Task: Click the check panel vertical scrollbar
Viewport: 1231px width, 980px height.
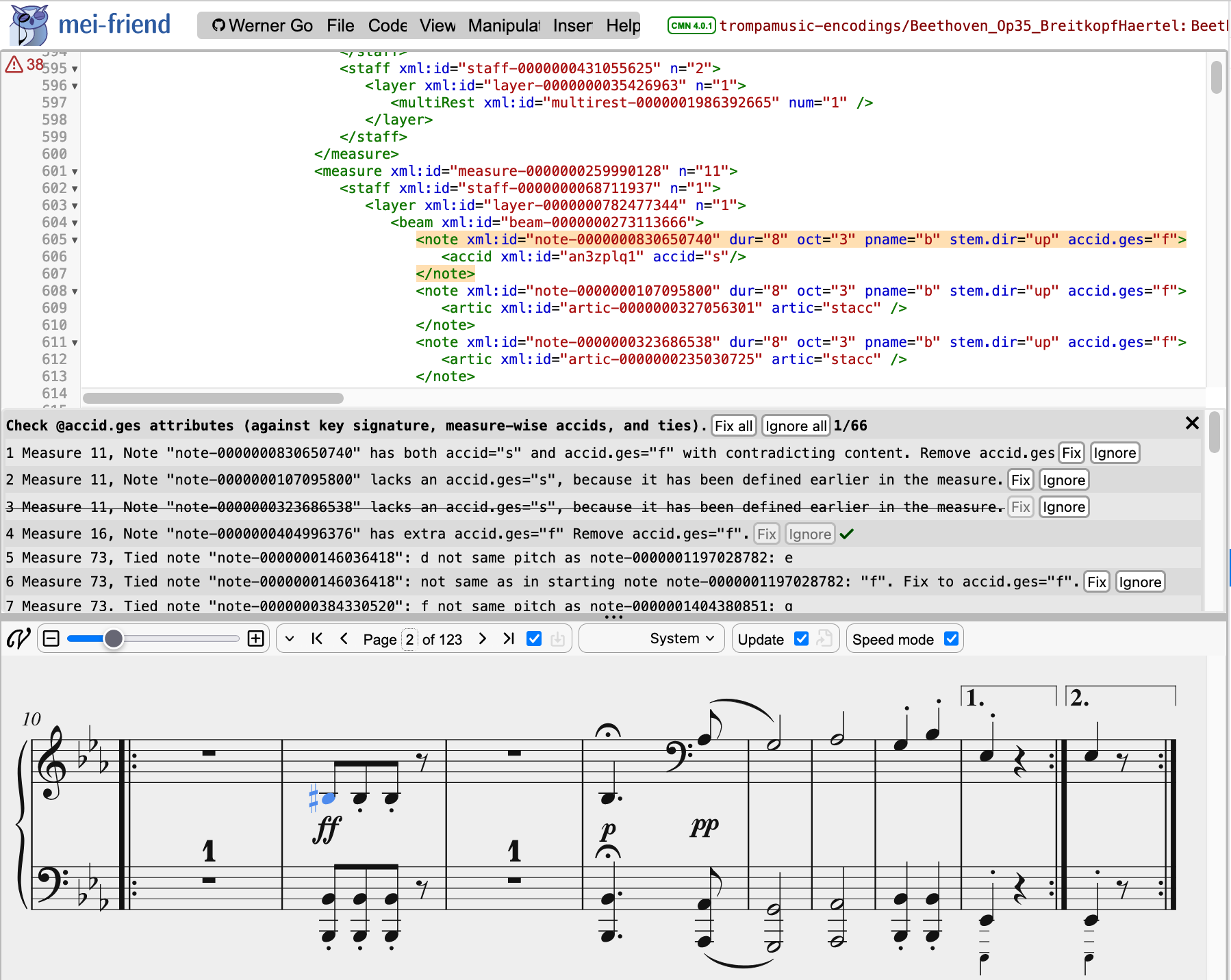Action: (x=1215, y=433)
